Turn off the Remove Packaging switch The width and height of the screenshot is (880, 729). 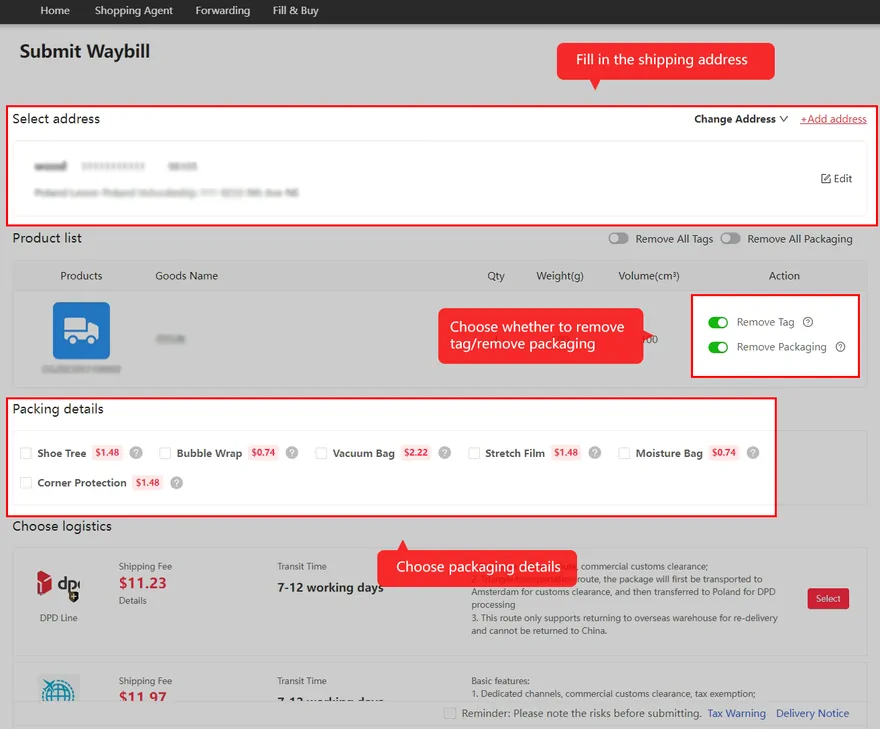point(718,347)
